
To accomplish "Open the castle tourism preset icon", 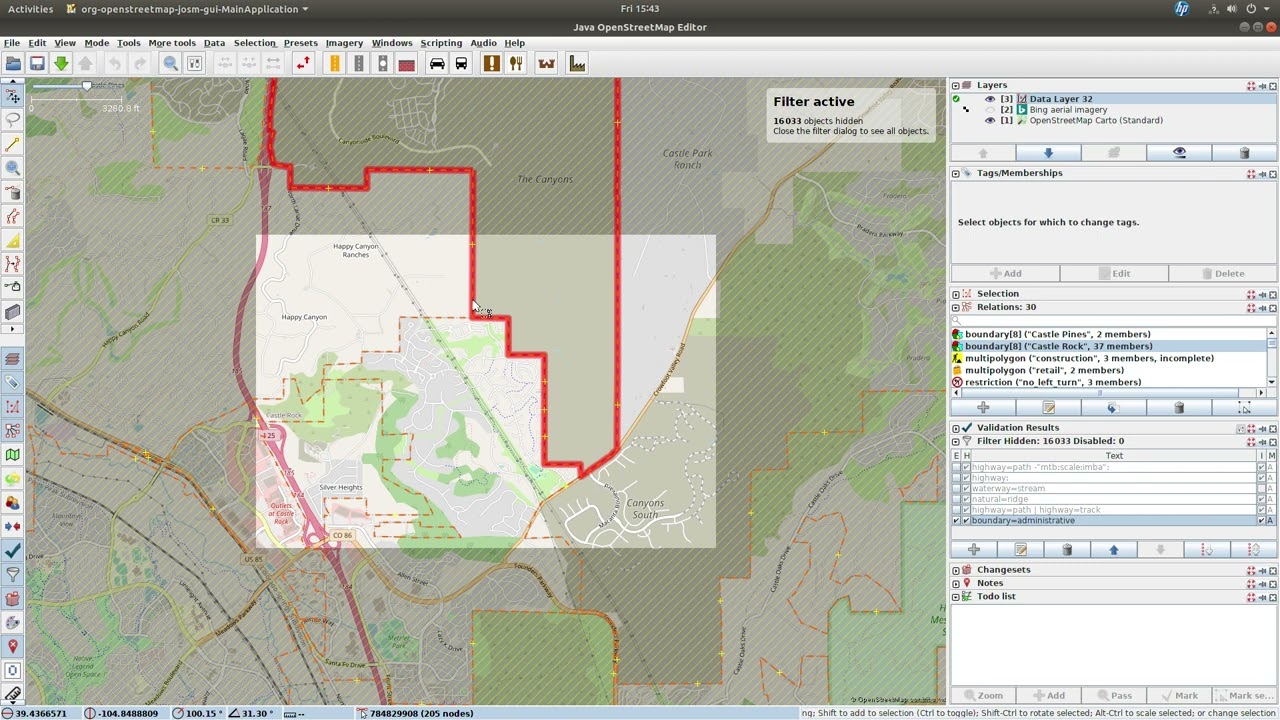I will coord(546,64).
